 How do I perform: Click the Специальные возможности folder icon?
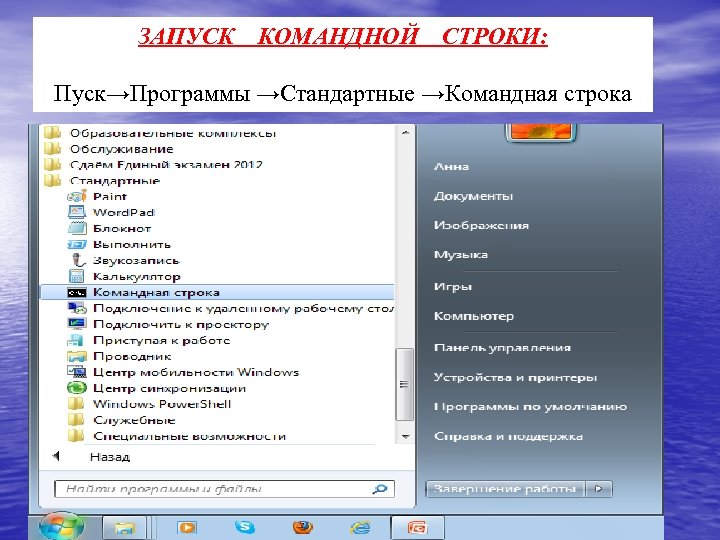coord(76,436)
